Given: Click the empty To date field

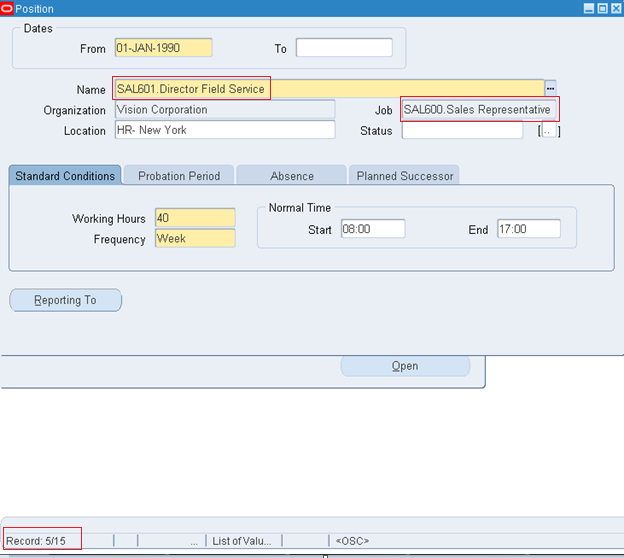Looking at the screenshot, I should click(343, 48).
